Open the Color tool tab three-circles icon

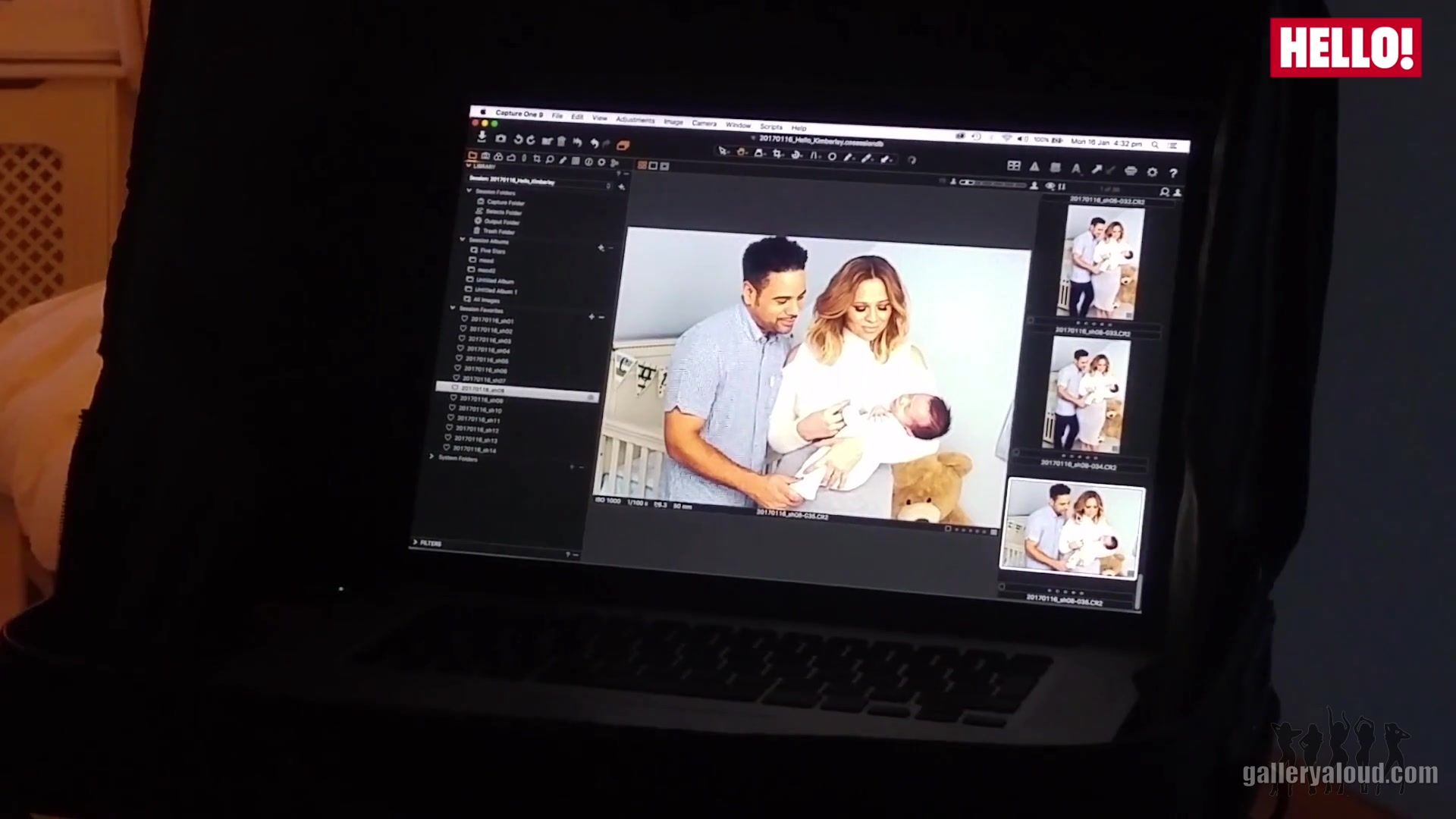[498, 157]
